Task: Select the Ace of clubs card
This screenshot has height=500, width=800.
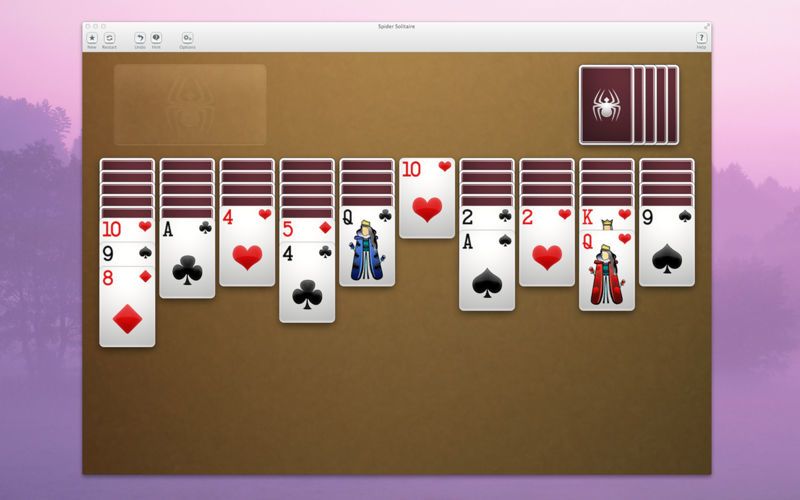Action: click(x=187, y=260)
